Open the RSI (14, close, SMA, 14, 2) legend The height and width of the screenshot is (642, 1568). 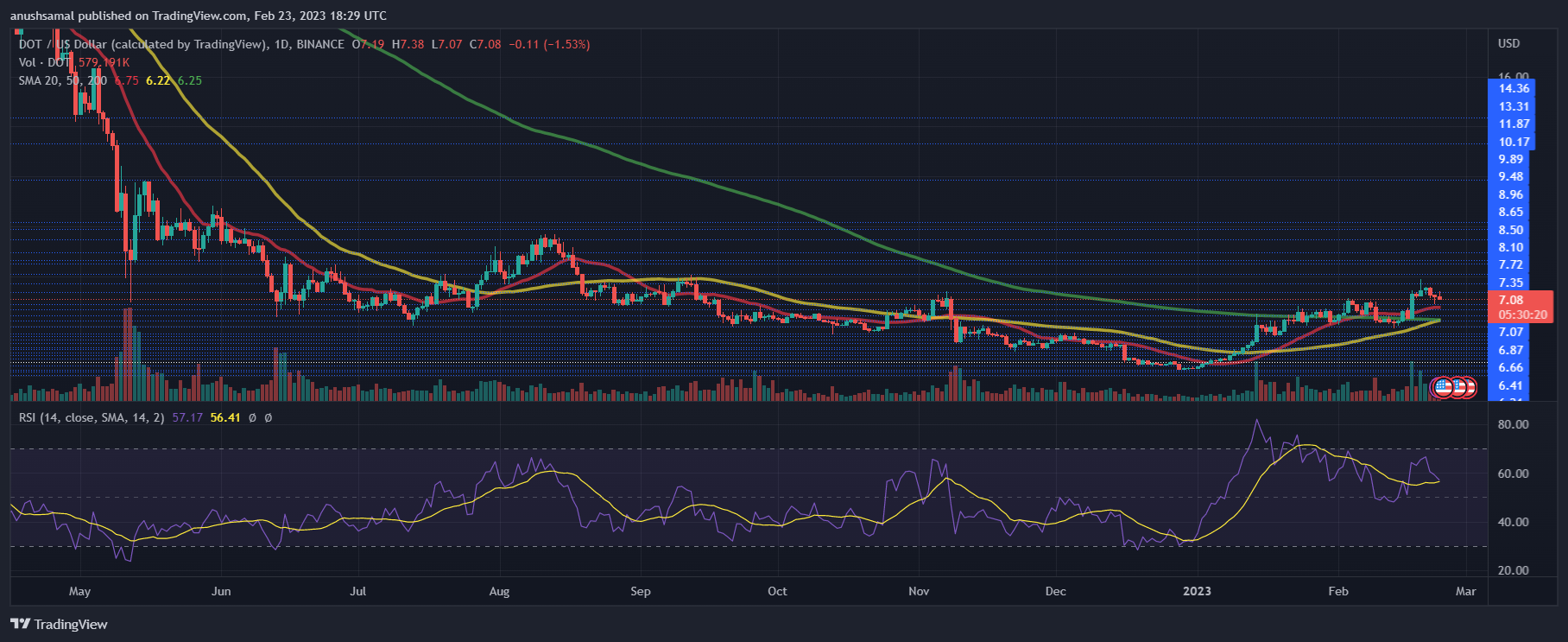pos(92,417)
